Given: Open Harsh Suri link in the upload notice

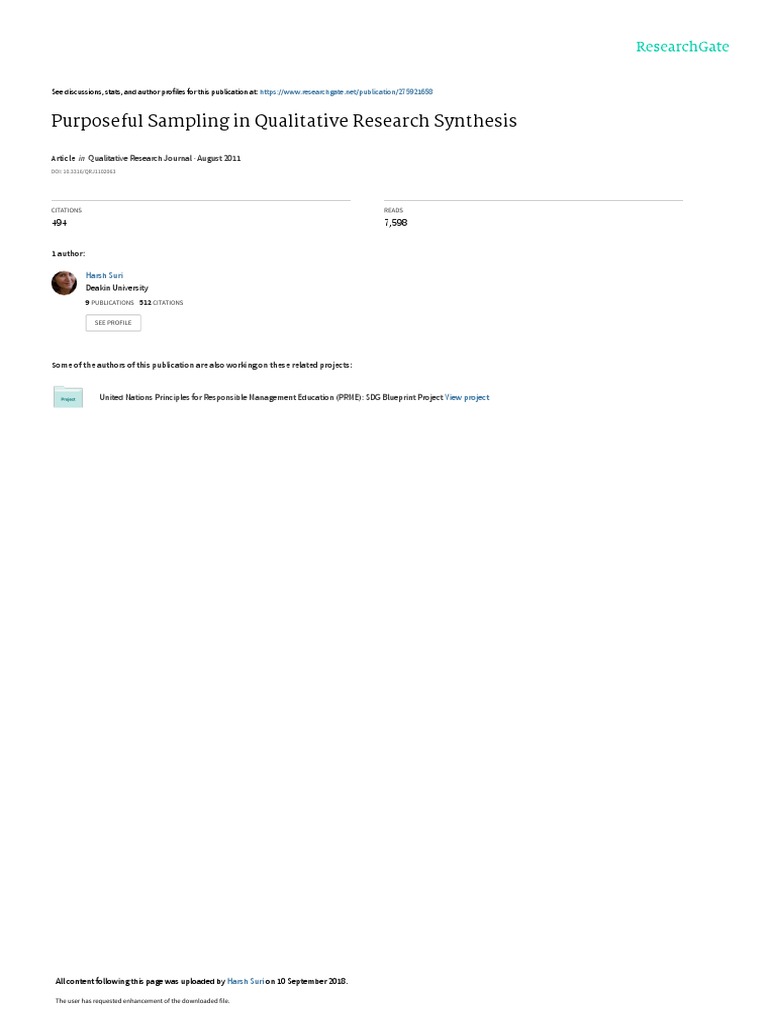Looking at the screenshot, I should click(x=246, y=981).
